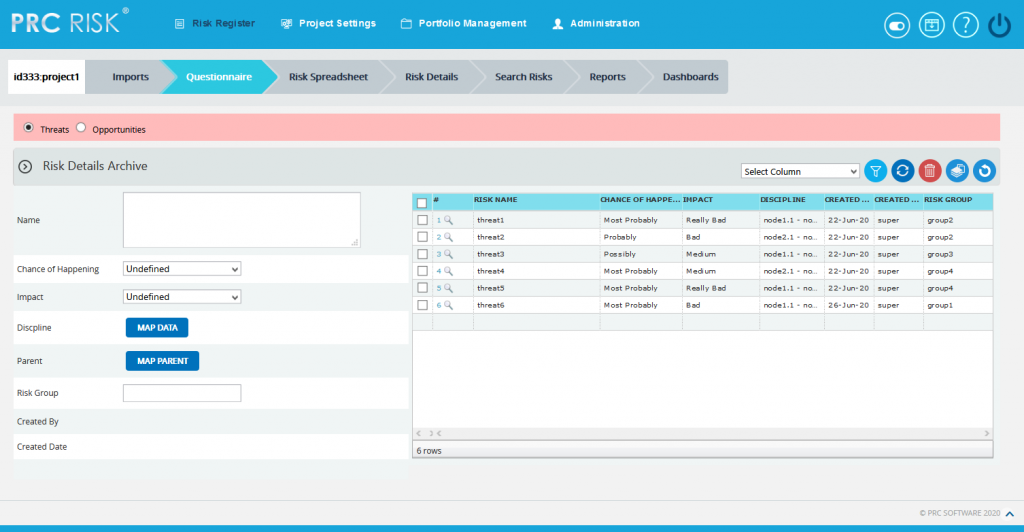Open the Select Column dropdown
Screen dimensions: 1024x532
click(800, 171)
